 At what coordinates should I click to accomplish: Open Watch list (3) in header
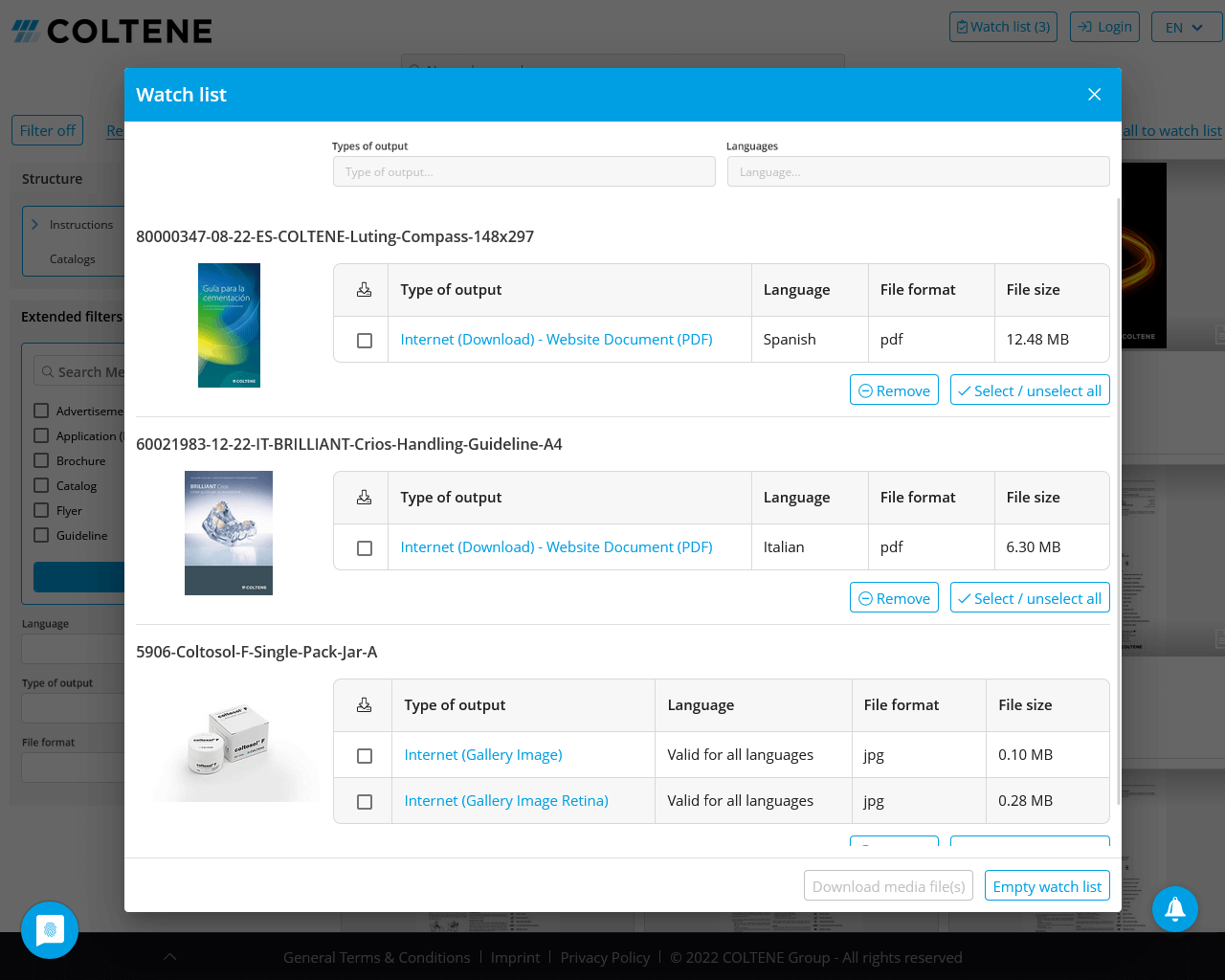[1003, 27]
